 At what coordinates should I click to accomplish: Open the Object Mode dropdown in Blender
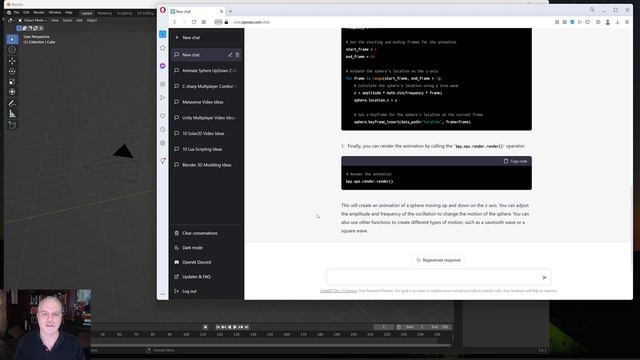(x=32, y=20)
